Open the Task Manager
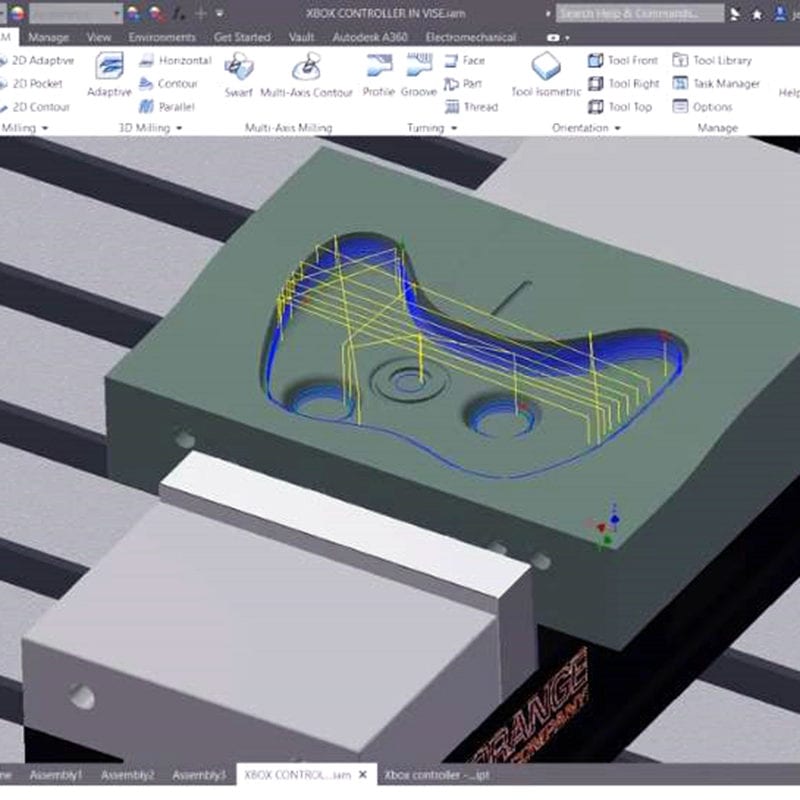The width and height of the screenshot is (800, 800). (716, 83)
